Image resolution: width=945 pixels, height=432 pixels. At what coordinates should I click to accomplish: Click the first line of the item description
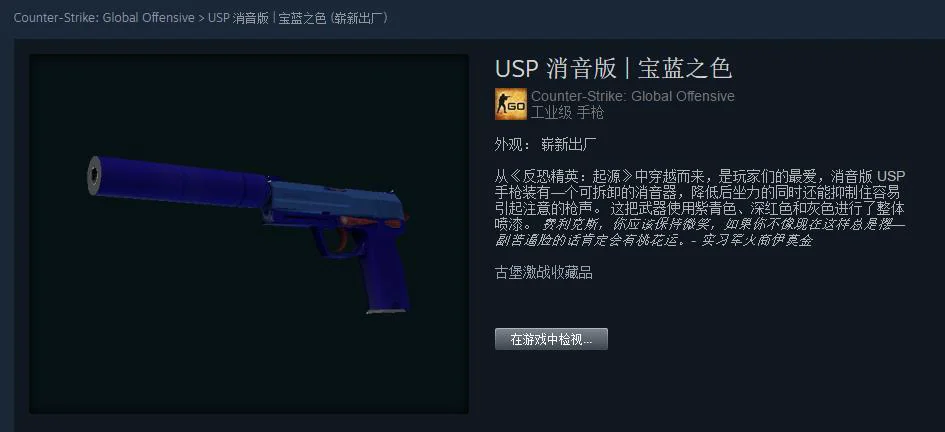(700, 178)
